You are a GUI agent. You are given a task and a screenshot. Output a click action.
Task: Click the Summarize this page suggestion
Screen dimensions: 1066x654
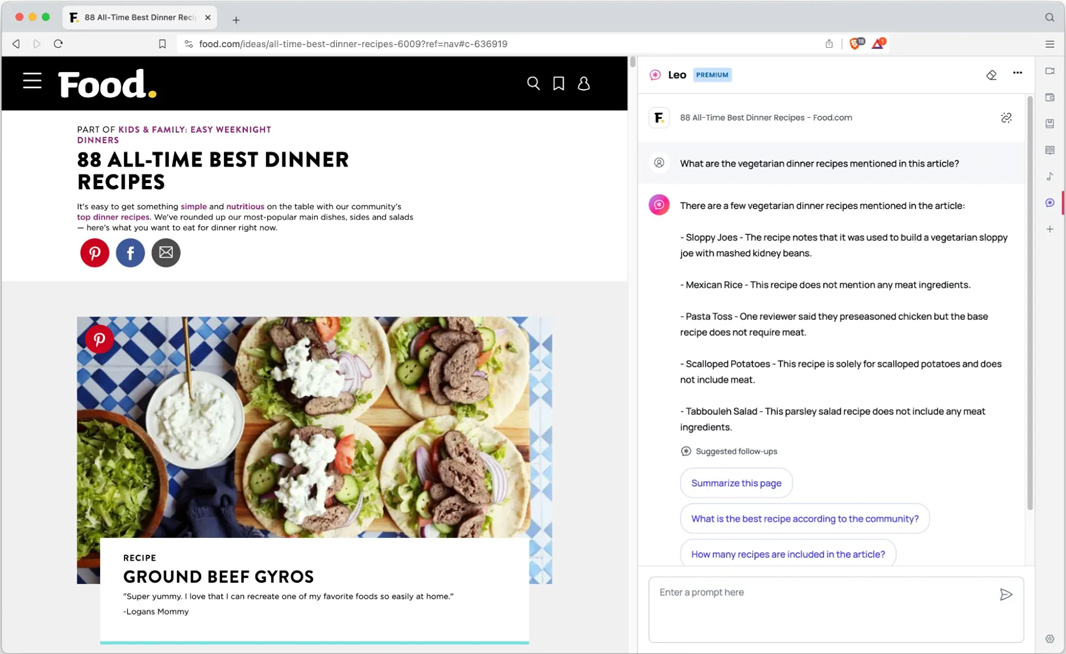736,483
